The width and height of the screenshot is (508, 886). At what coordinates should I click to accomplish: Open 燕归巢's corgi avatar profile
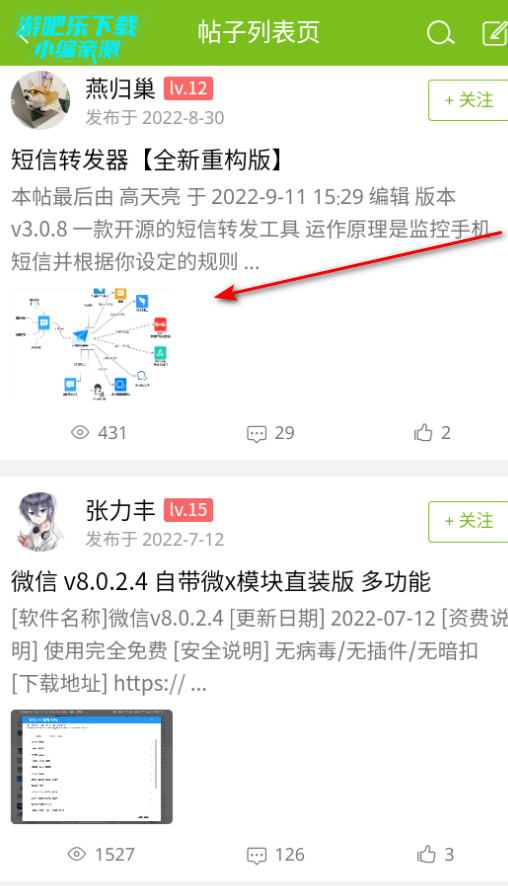tap(40, 101)
